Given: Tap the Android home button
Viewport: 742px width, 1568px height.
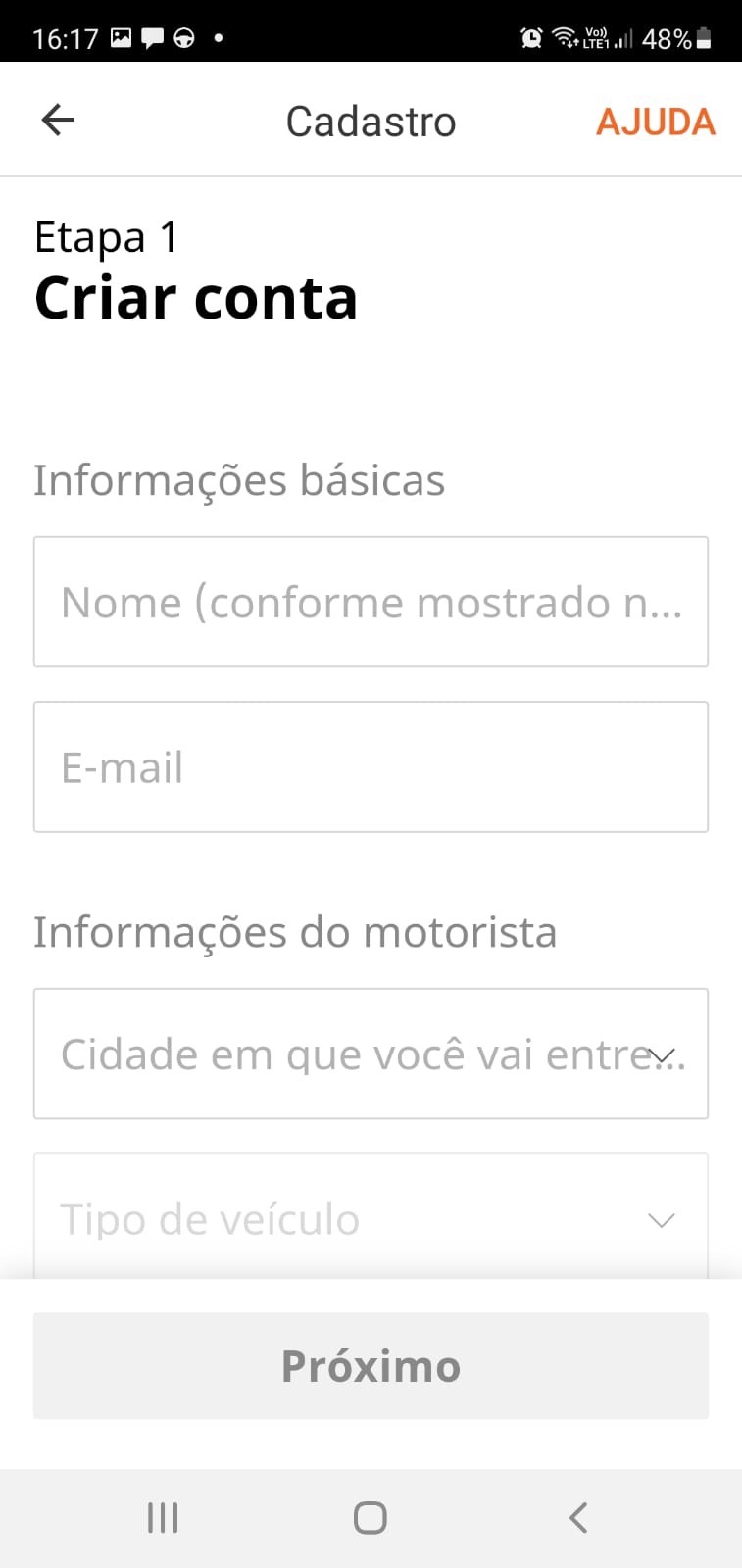Looking at the screenshot, I should point(371,1518).
